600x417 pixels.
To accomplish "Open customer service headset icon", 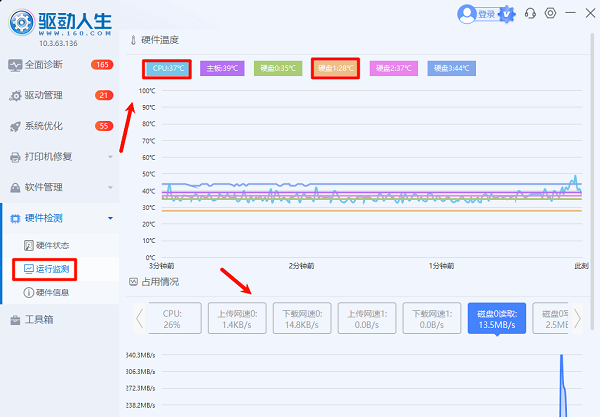I will [x=530, y=13].
